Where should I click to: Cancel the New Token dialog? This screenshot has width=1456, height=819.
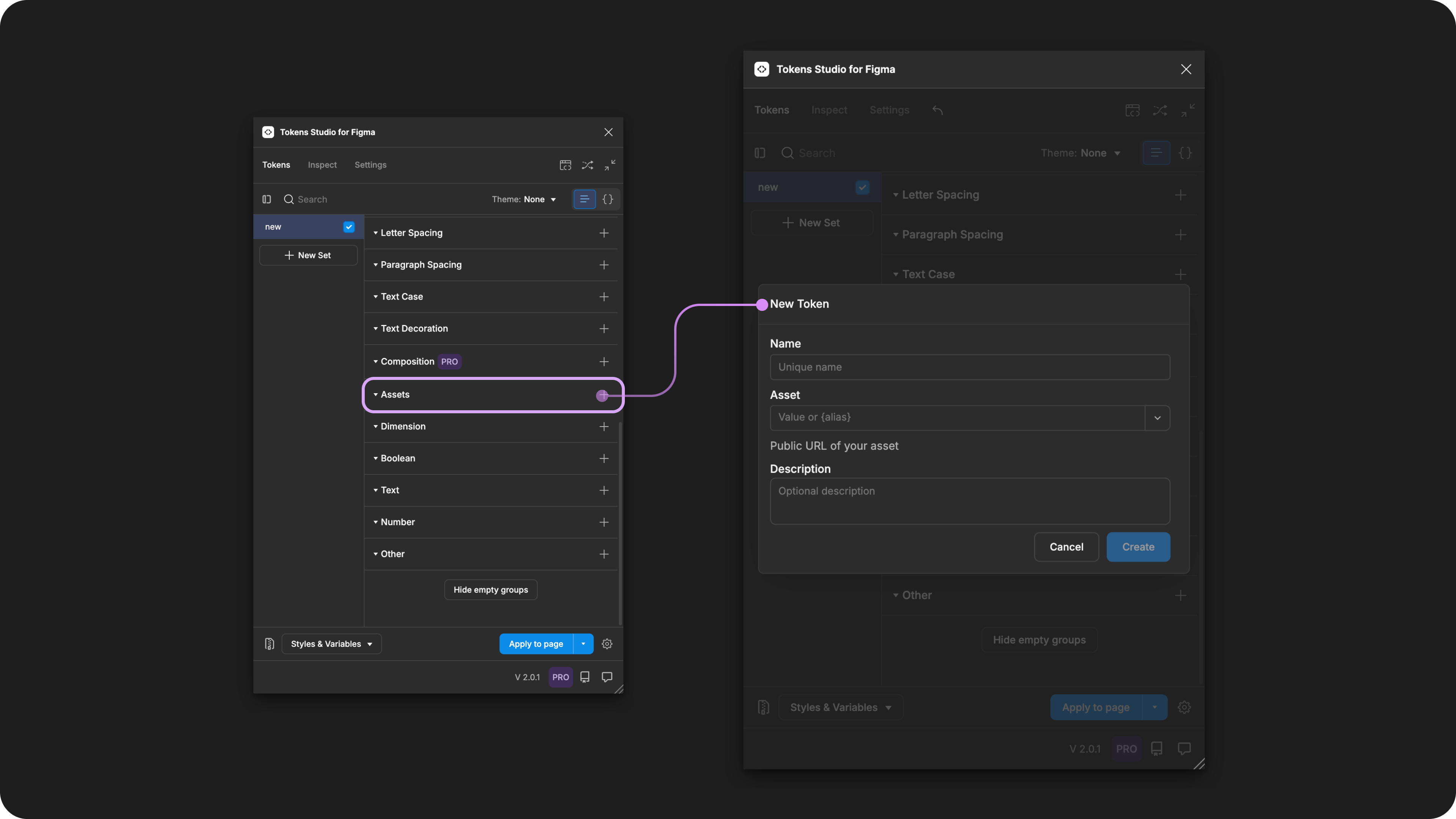tap(1066, 546)
